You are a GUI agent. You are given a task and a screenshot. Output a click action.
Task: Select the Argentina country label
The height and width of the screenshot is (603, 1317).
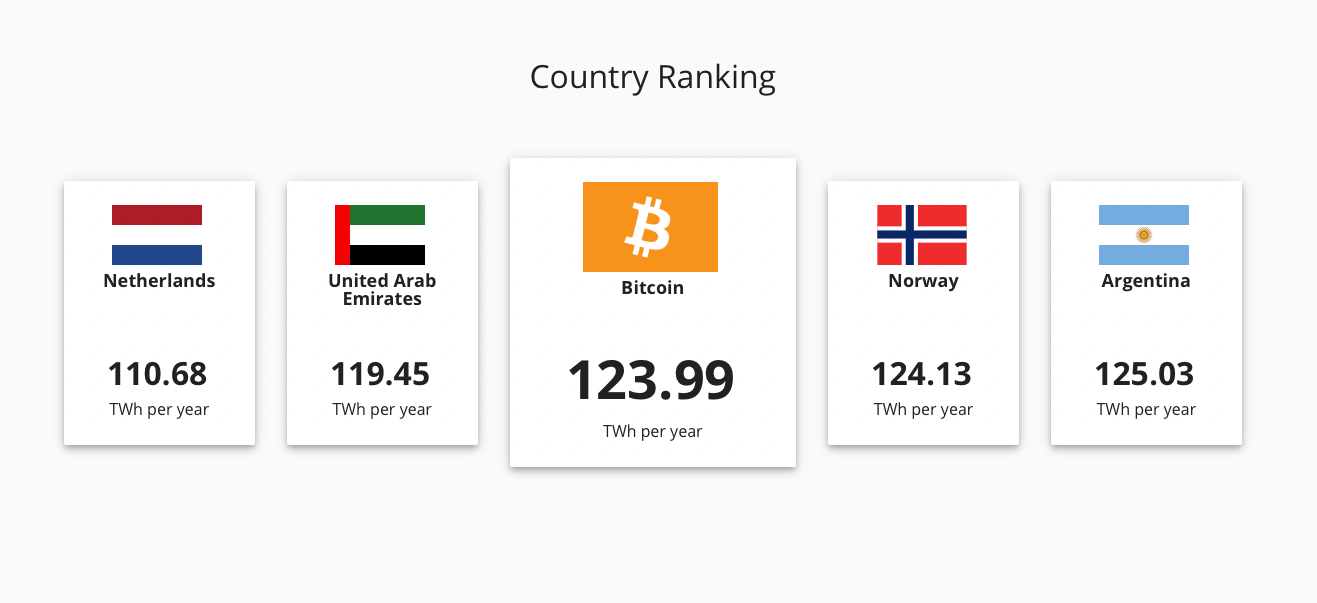click(1146, 281)
